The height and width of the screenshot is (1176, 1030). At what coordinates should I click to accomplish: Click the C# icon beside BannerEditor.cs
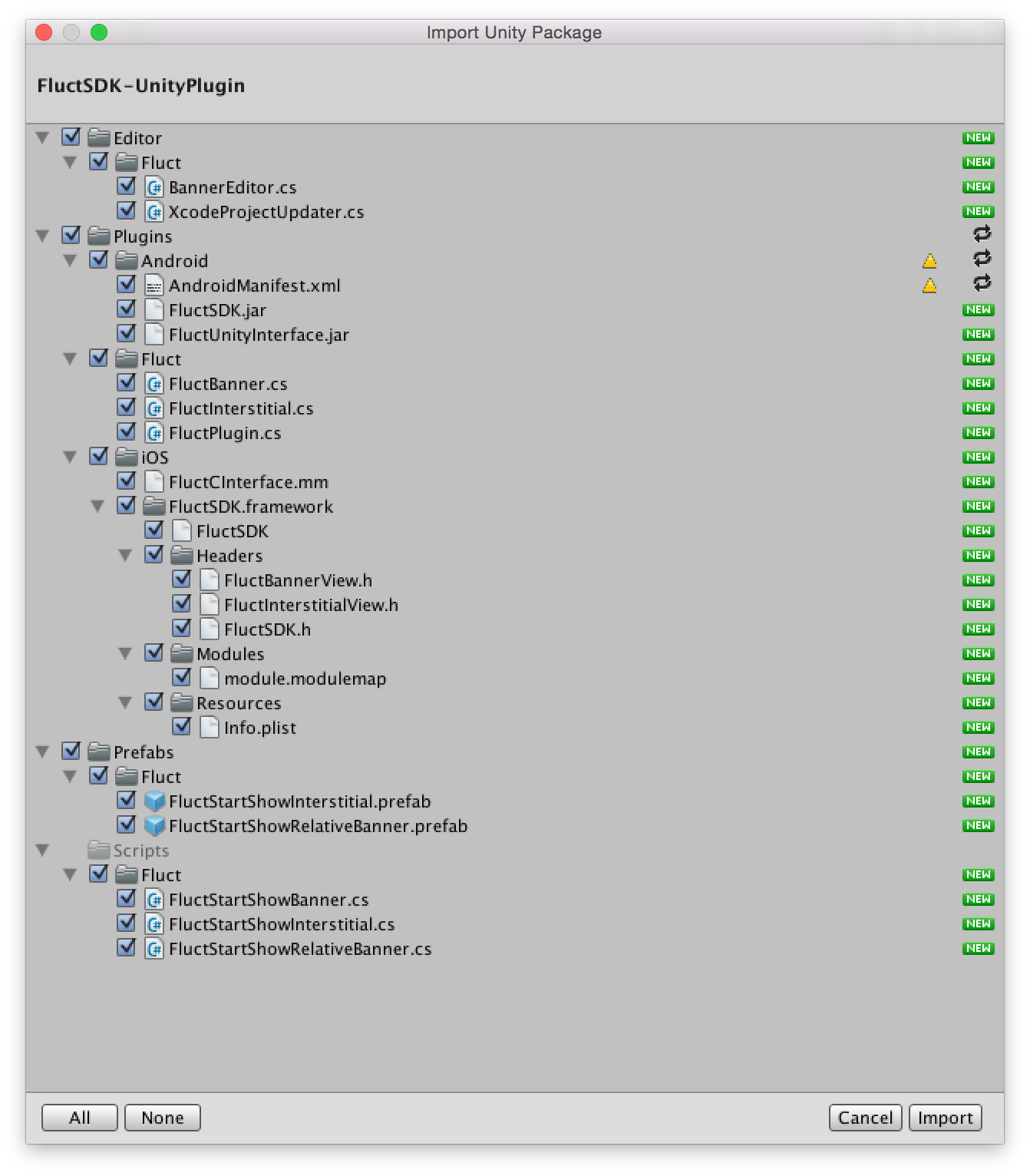[154, 187]
